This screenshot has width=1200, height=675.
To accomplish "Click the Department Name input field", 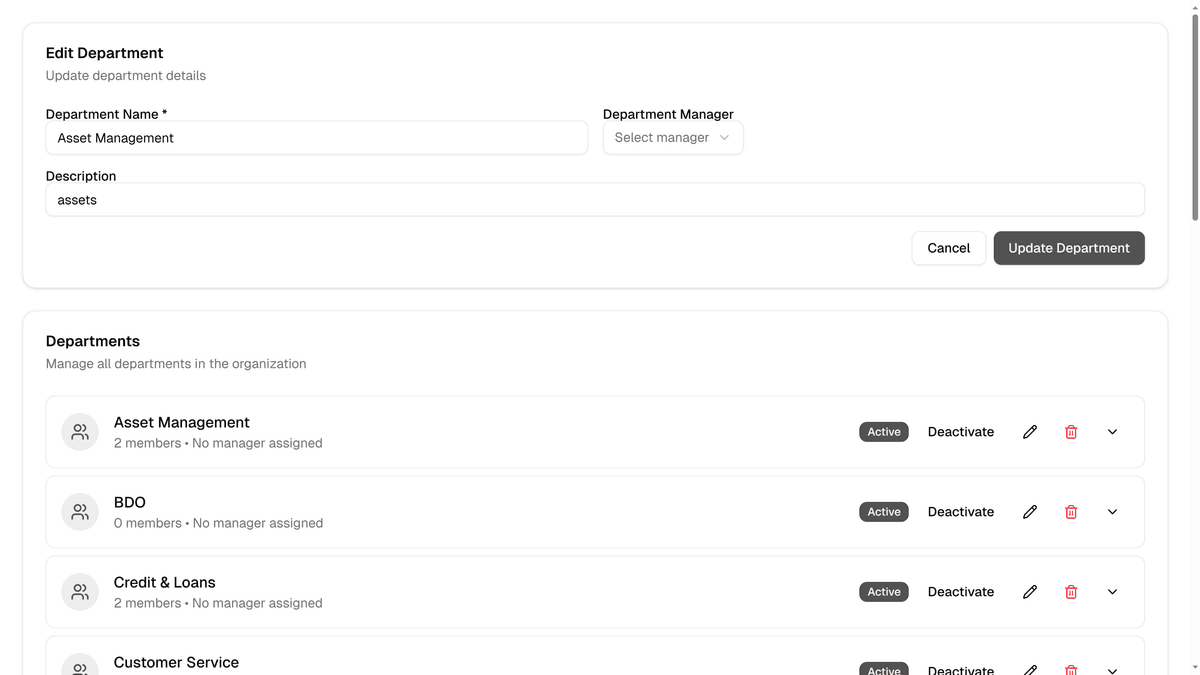I will (x=317, y=138).
